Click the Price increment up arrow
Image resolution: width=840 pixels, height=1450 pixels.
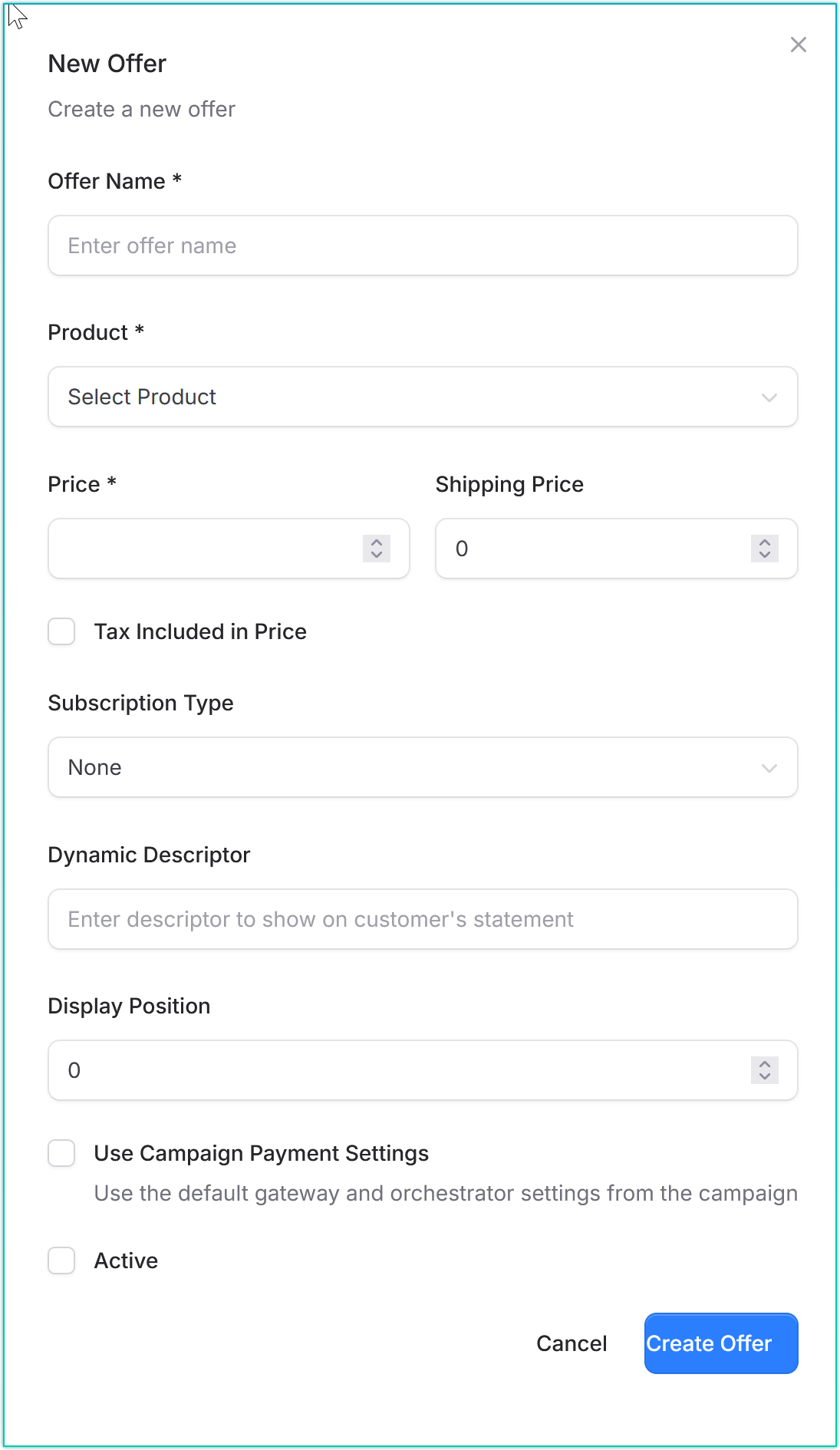coord(377,542)
